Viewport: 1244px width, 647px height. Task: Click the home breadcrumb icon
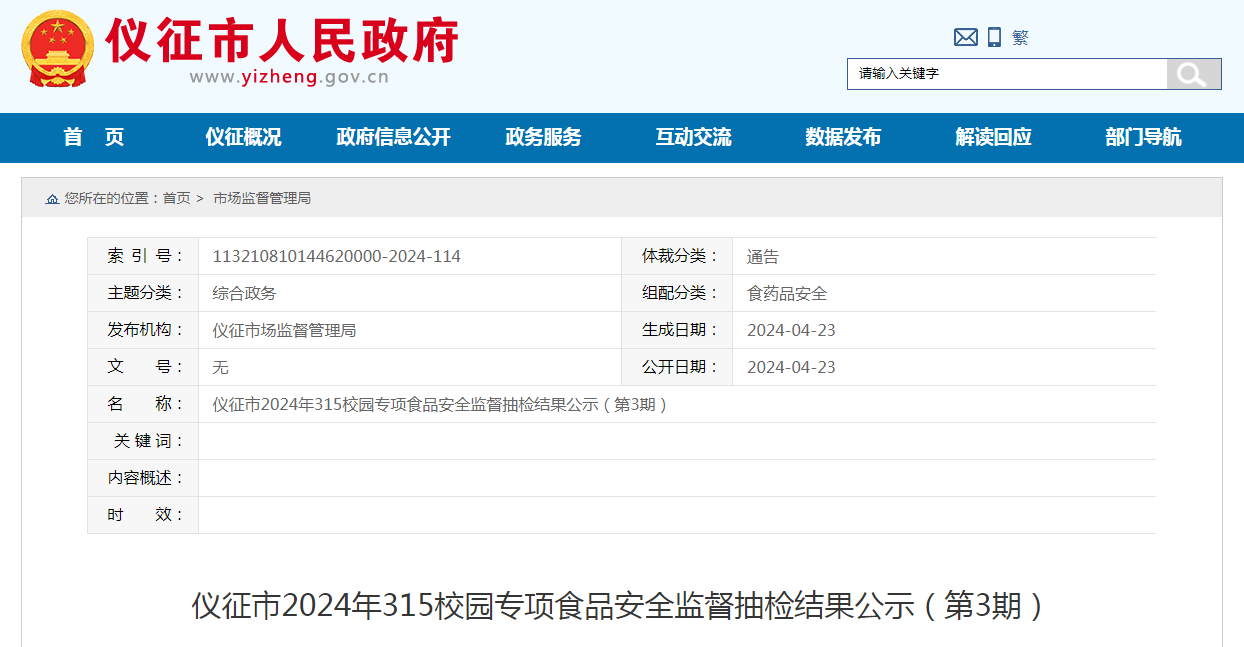pos(52,199)
